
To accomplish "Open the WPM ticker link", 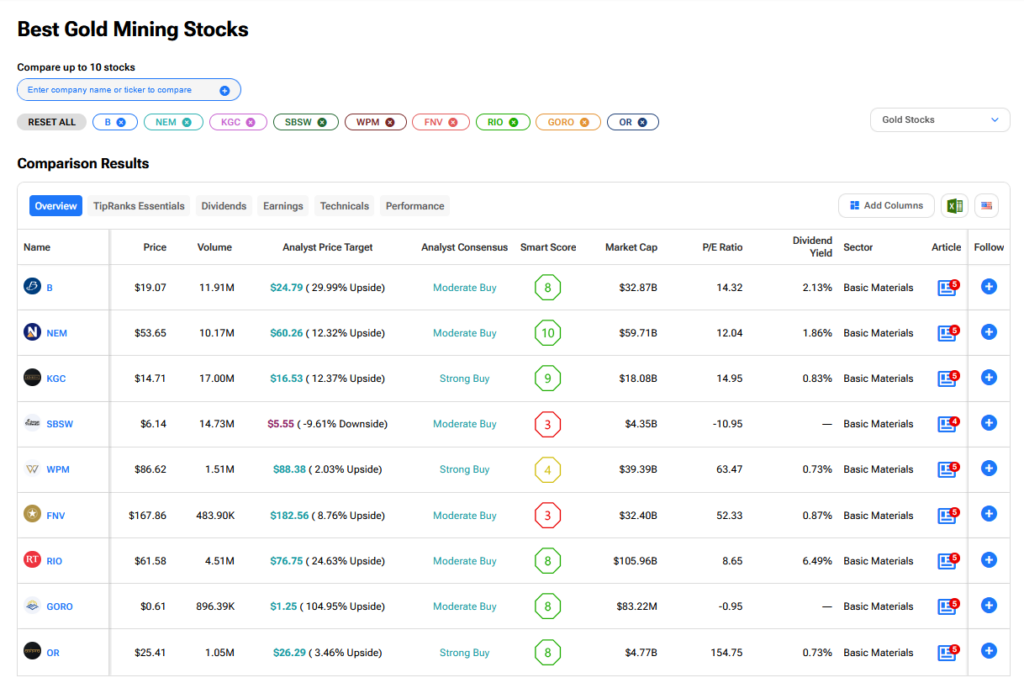I will 57,469.
